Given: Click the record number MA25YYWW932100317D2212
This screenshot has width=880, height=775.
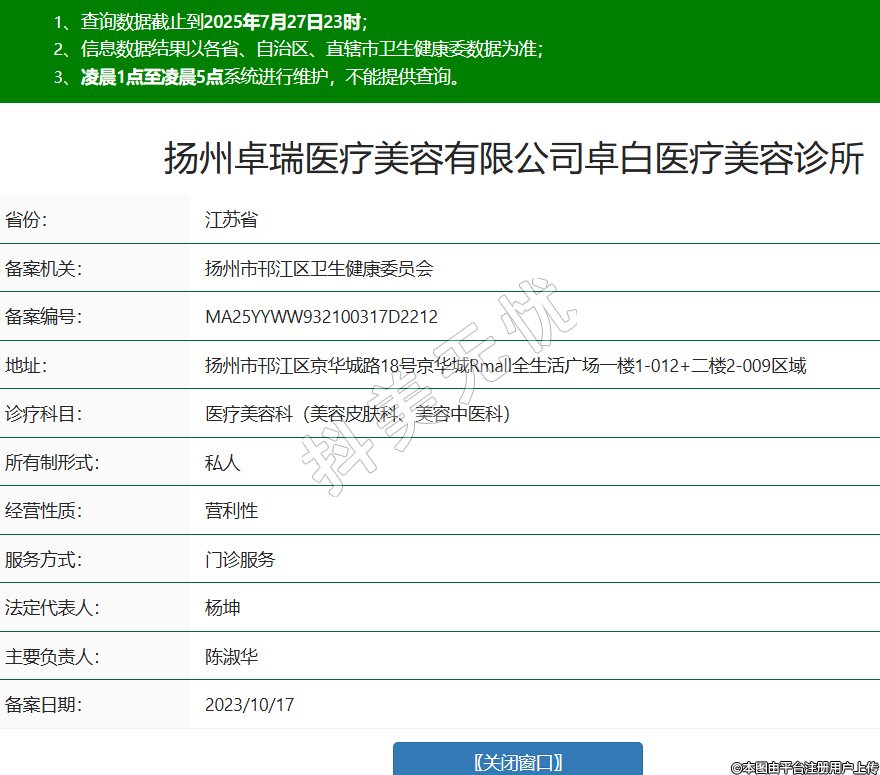Looking at the screenshot, I should coord(321,317).
